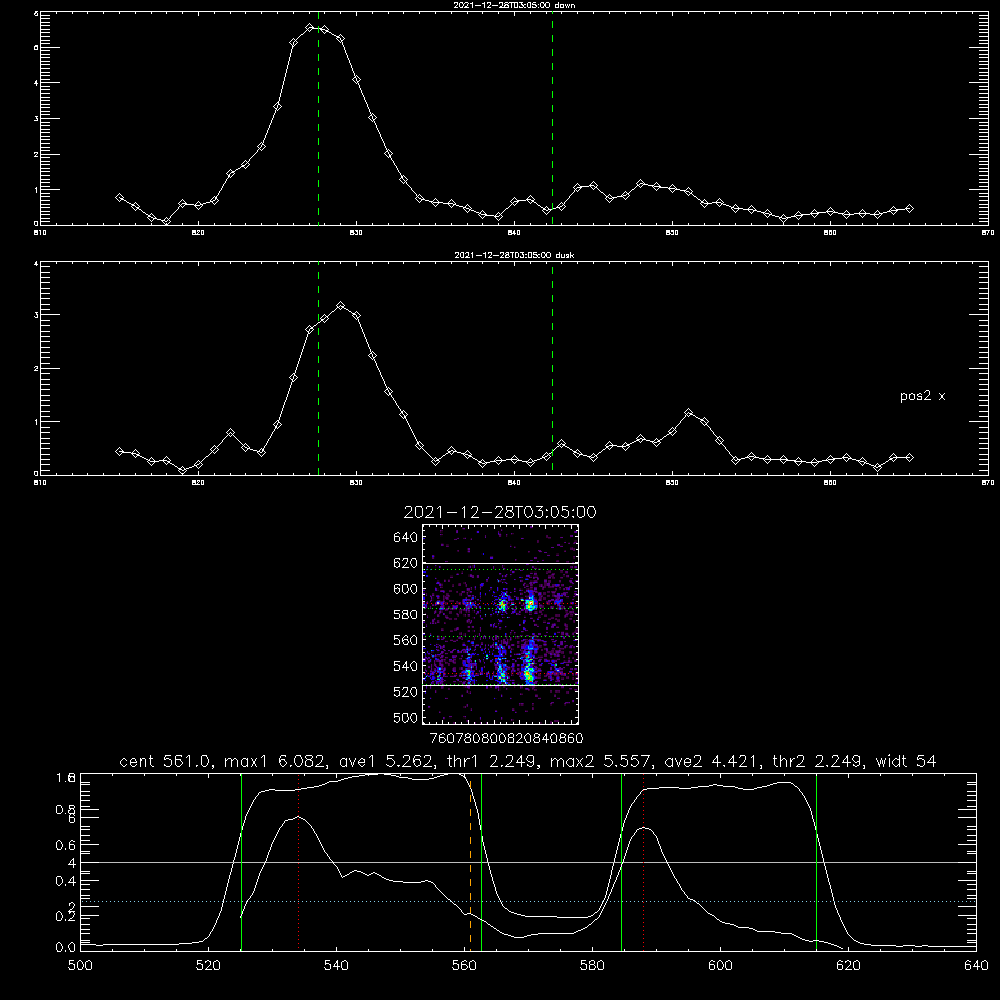Click the peak diamond marker in dawn plot
Viewport: 1000px width, 1000px height.
coord(309,27)
